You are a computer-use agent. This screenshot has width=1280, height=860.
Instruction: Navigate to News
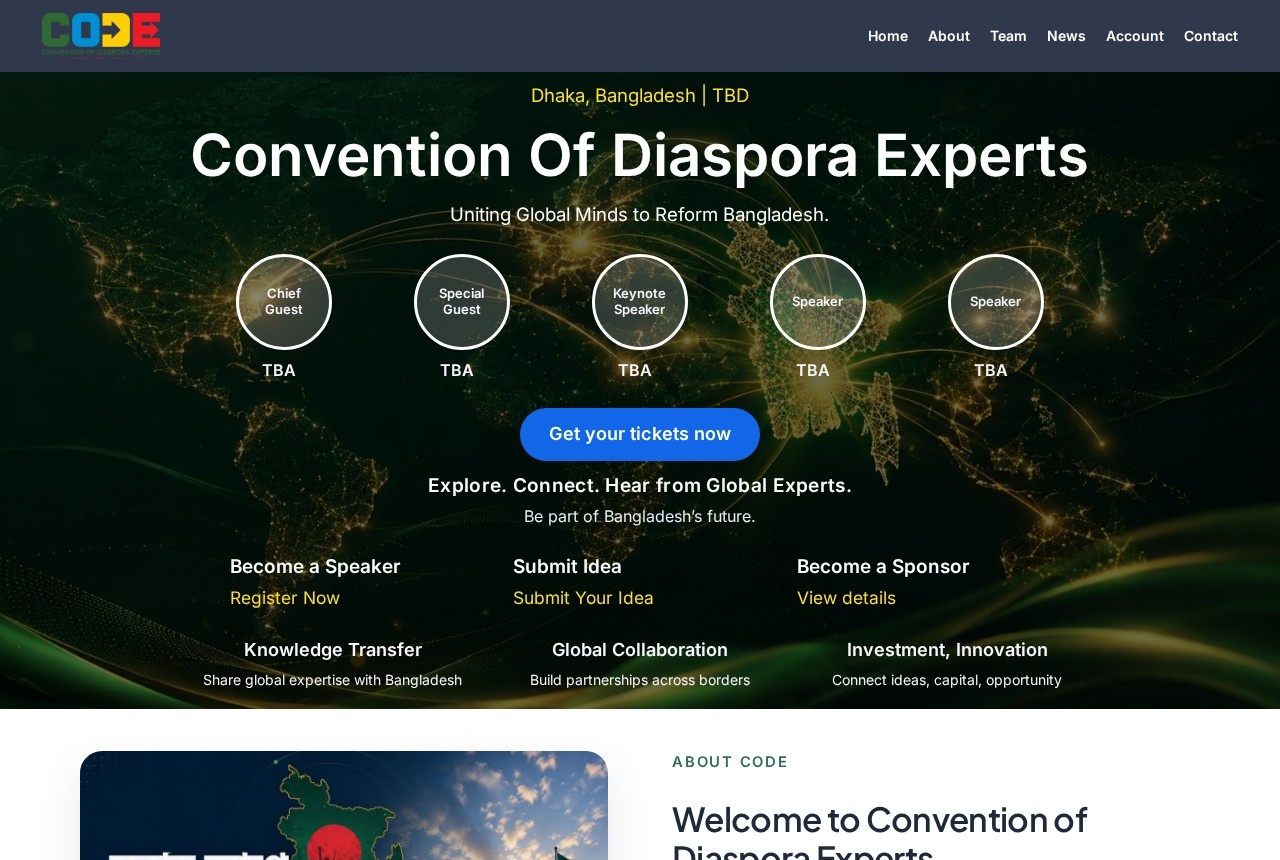pos(1066,36)
